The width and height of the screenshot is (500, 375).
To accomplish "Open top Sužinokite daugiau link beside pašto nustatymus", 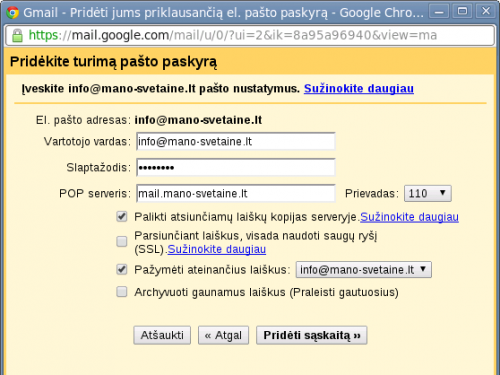I will pos(359,88).
